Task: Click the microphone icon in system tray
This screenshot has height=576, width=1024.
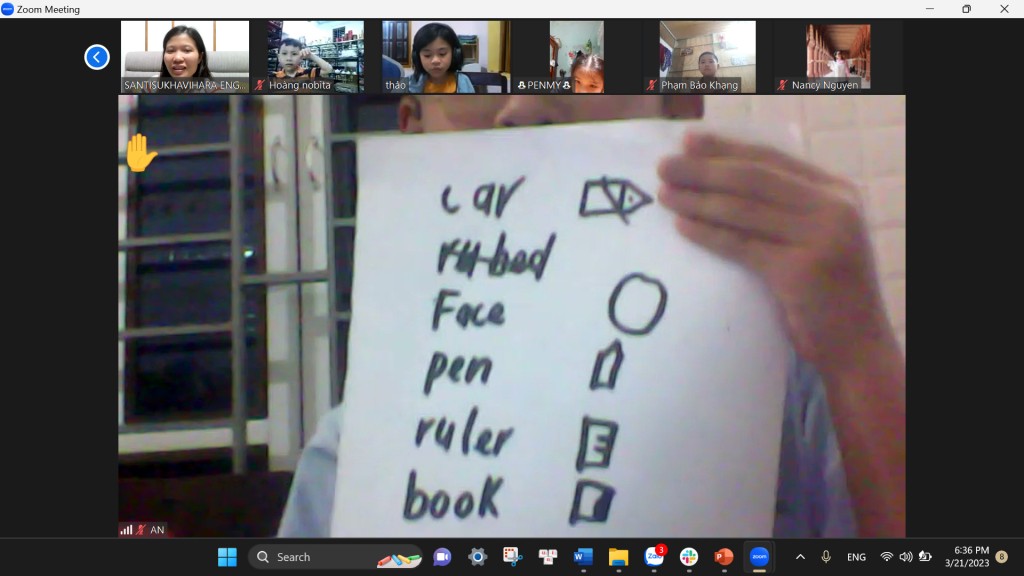Action: [x=826, y=557]
